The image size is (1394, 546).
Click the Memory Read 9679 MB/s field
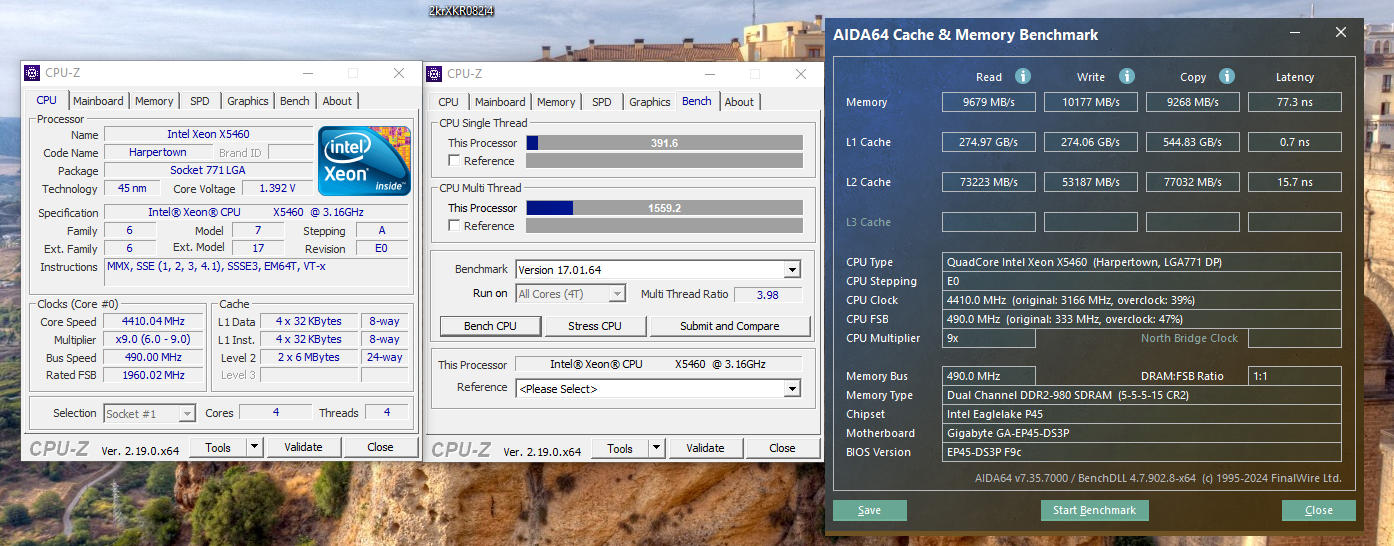click(989, 102)
